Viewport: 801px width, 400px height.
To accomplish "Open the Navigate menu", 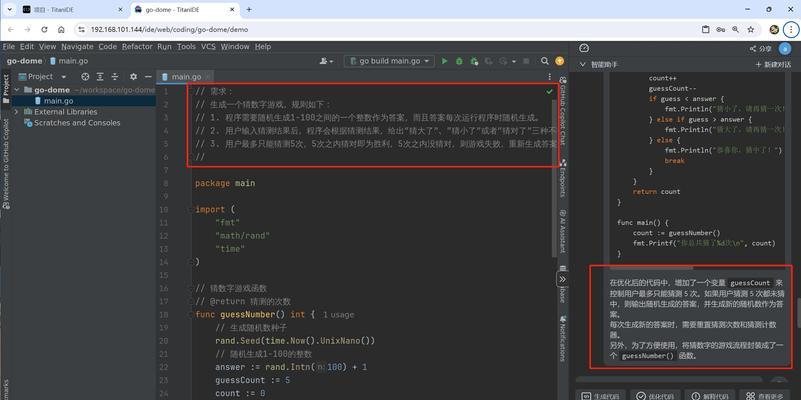I will pos(77,46).
